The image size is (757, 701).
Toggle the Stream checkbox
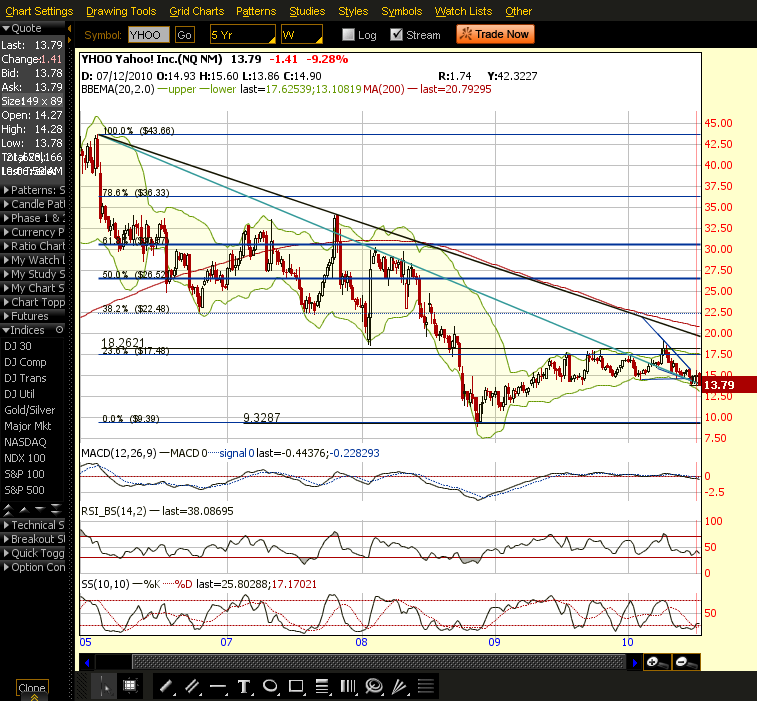396,34
